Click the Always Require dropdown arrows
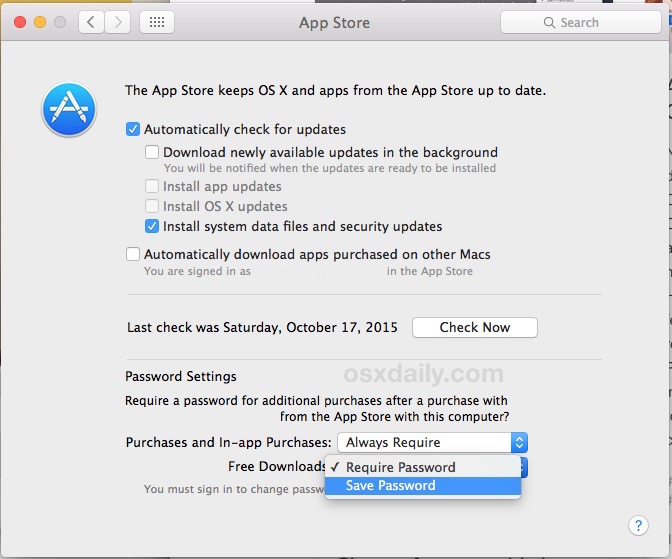672x559 pixels. pyautogui.click(x=519, y=442)
